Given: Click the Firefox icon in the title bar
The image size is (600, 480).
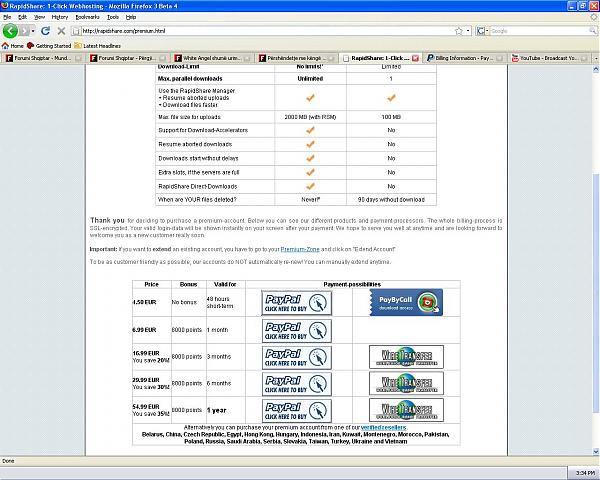Looking at the screenshot, I should click(x=5, y=6).
